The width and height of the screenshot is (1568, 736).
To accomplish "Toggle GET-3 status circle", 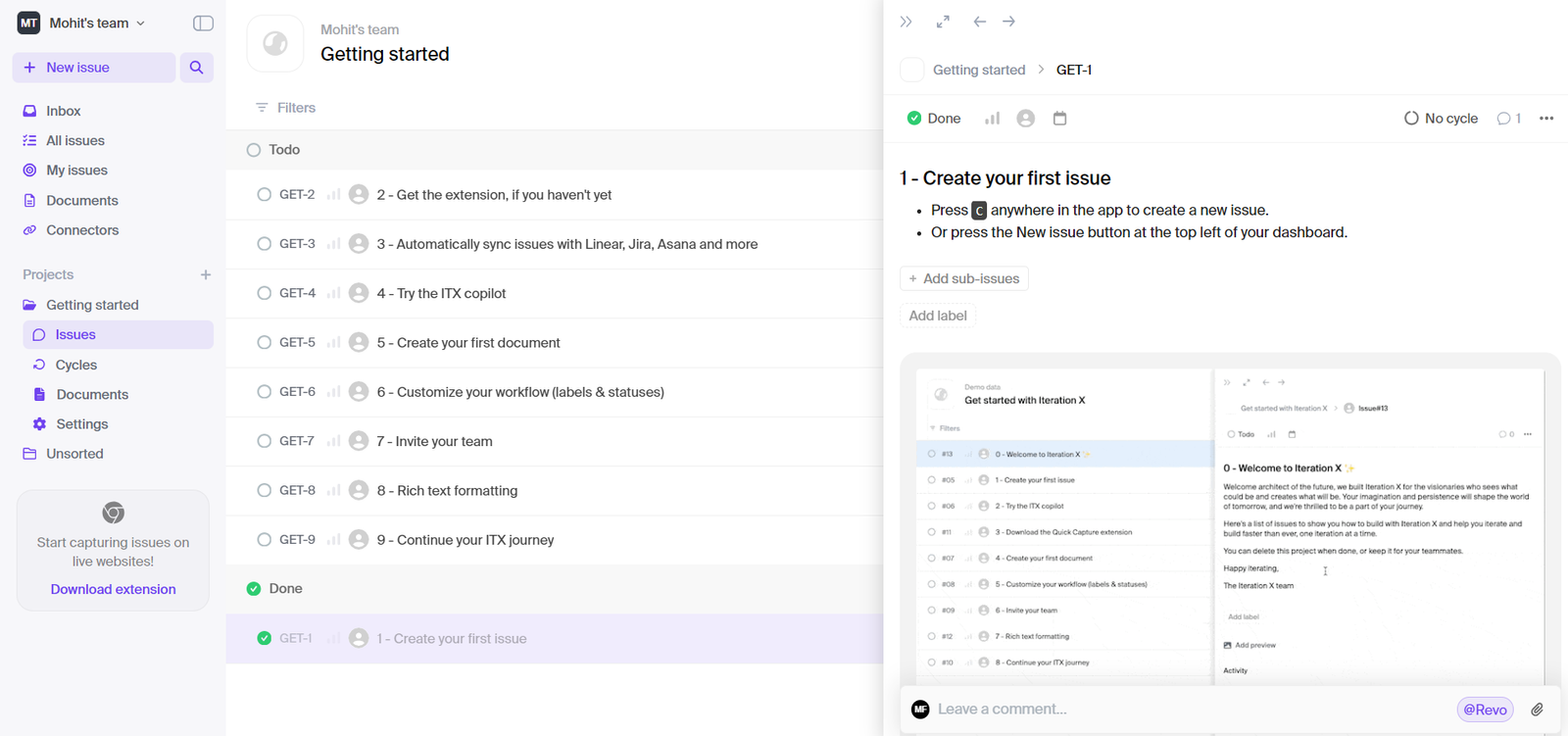I will click(x=264, y=244).
